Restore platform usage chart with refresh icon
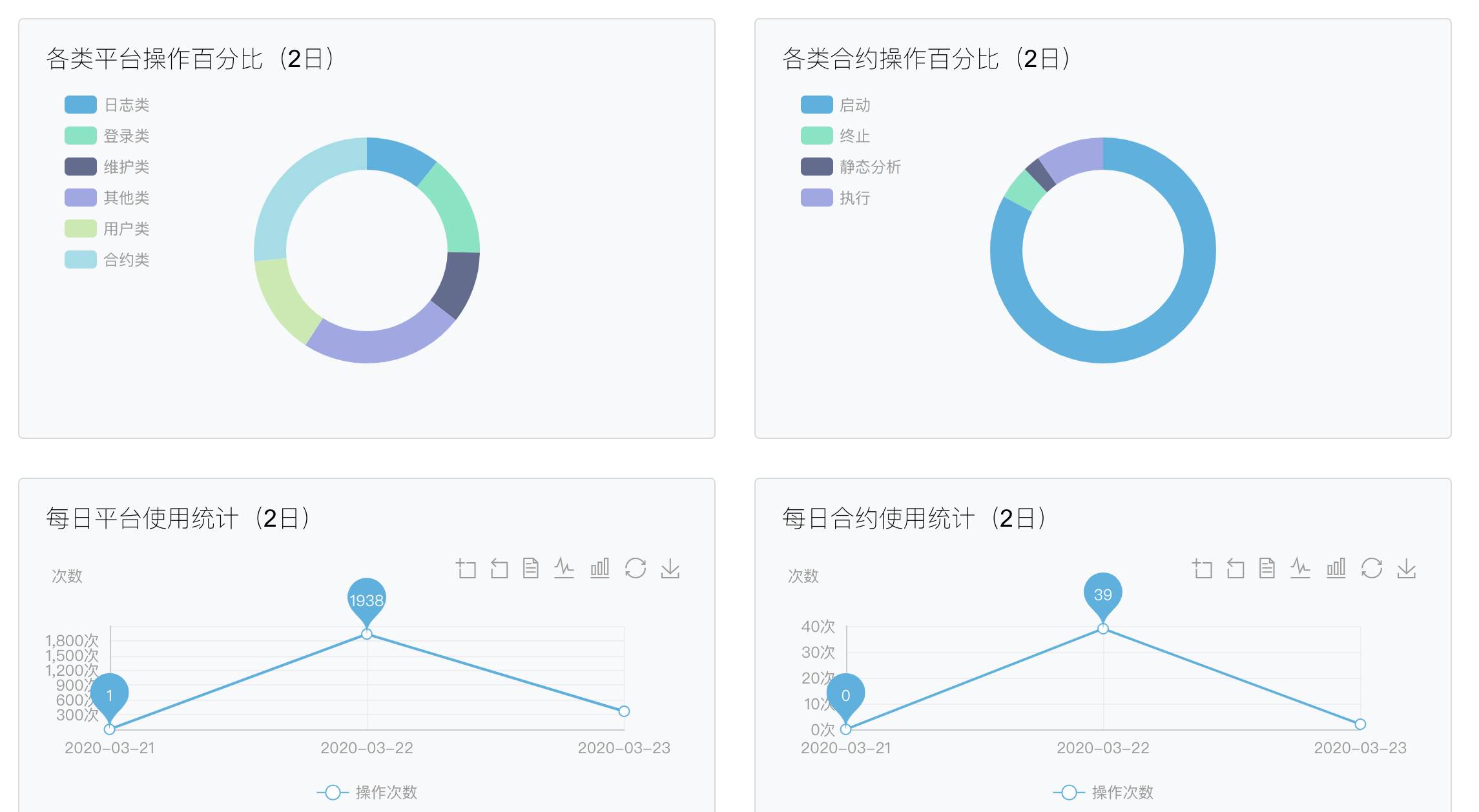1479x812 pixels. 636,569
